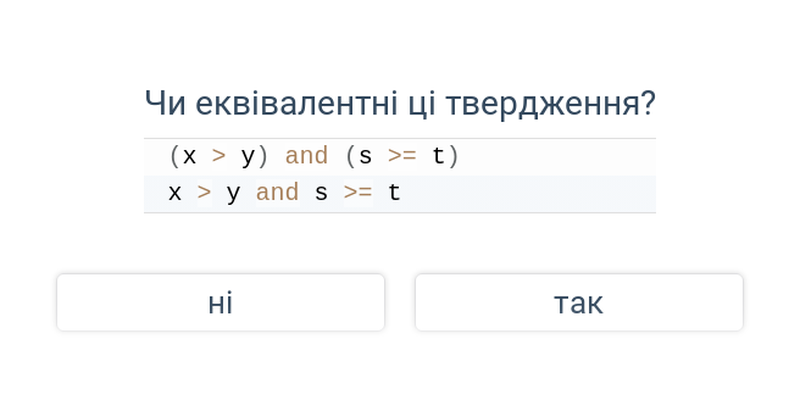Answer with the 'ні' button
800x400 pixels.
(x=220, y=303)
